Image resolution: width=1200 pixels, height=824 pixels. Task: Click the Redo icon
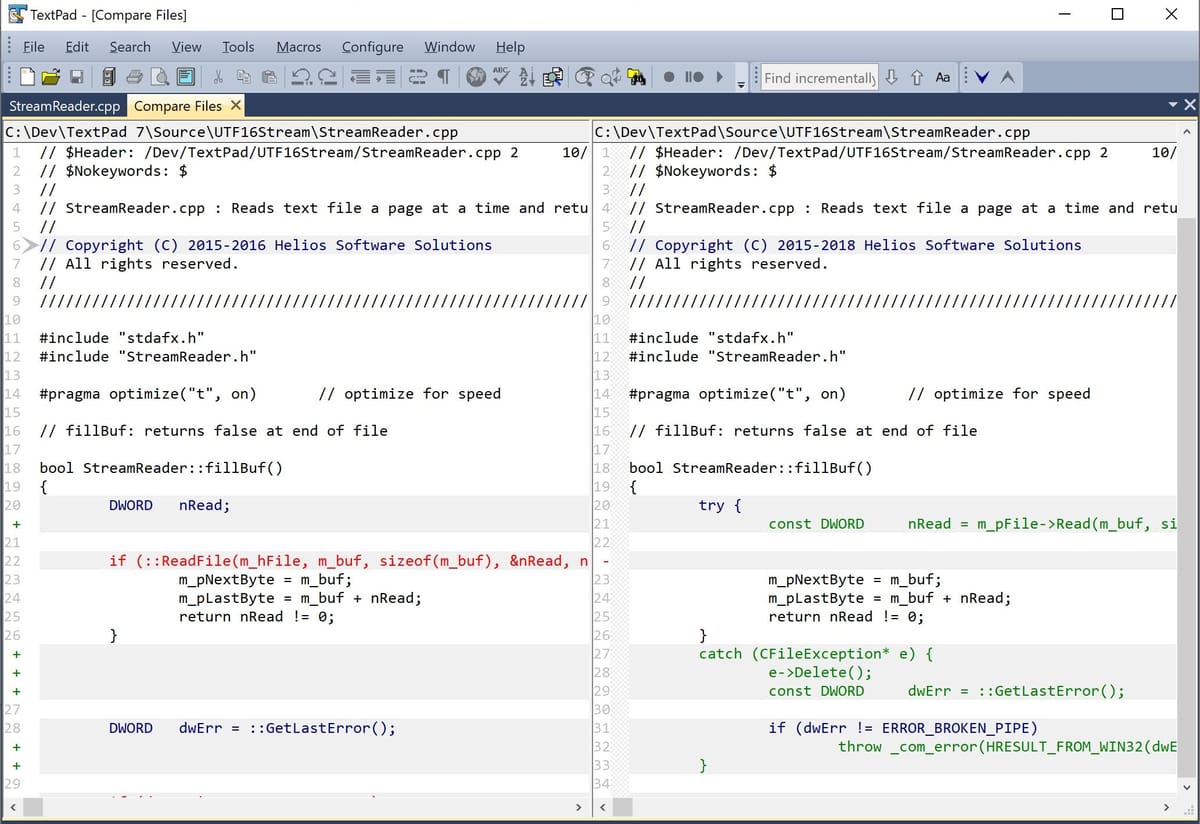point(326,77)
